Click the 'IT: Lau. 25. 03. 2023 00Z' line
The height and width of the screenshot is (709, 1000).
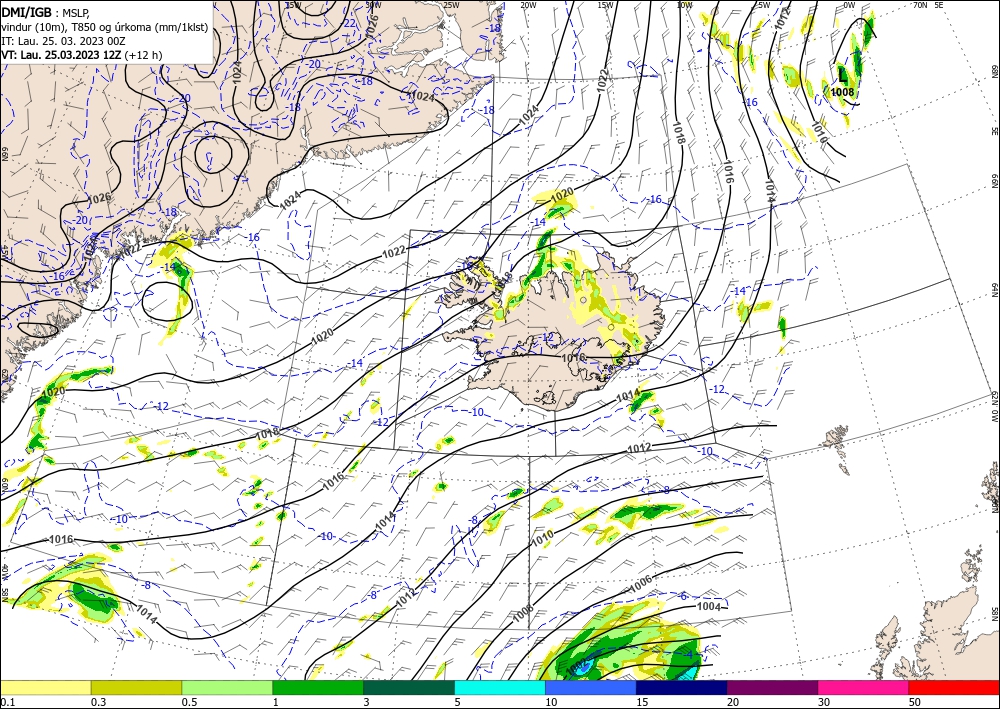tap(62, 41)
